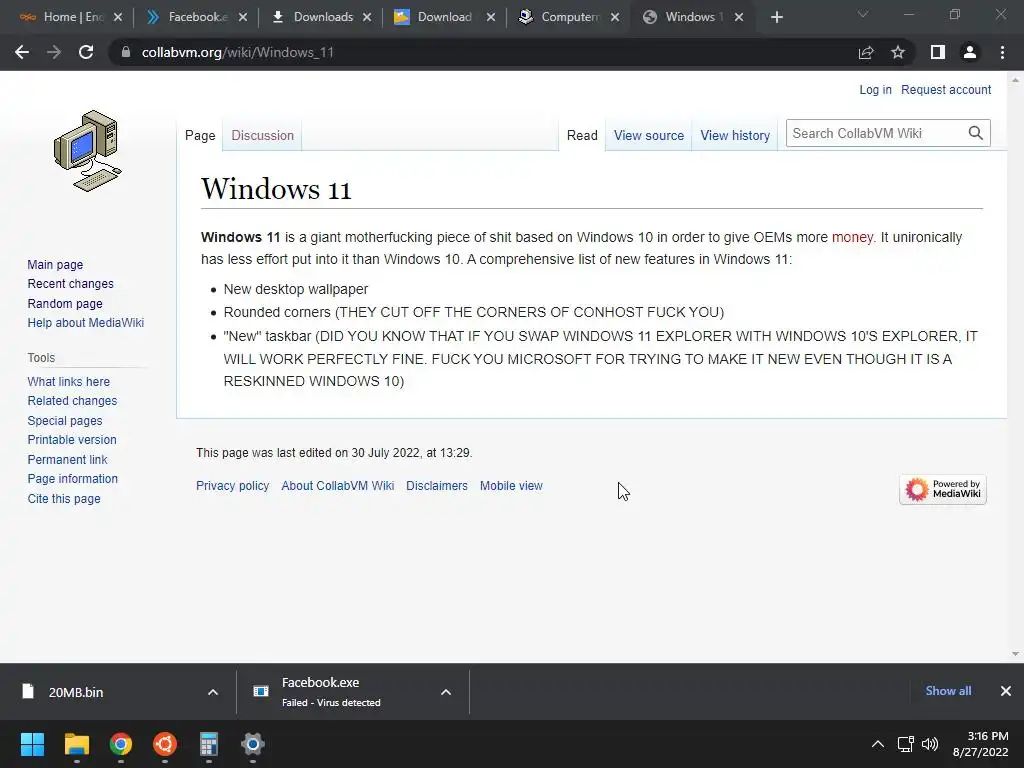Follow the red money link

pyautogui.click(x=852, y=237)
